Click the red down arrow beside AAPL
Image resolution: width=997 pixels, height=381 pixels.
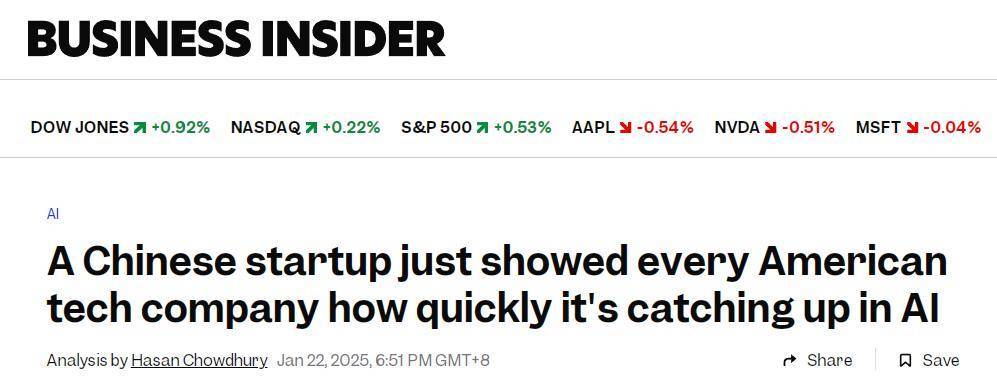click(626, 128)
